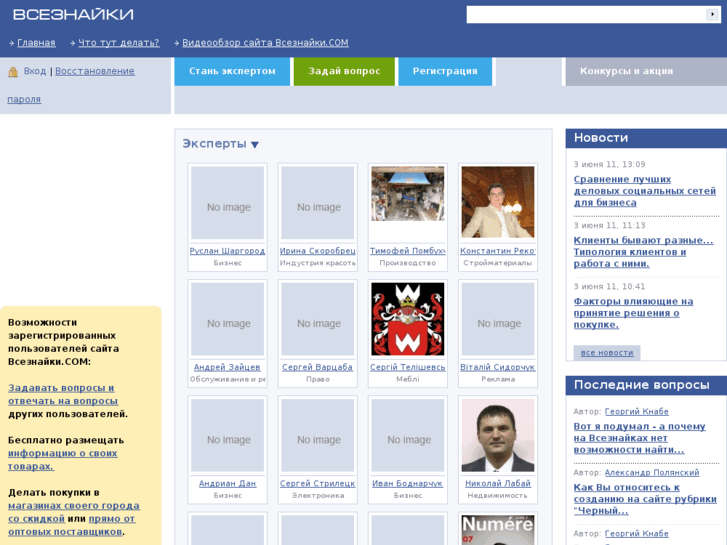This screenshot has width=727, height=545.
Task: Open Сергей Варцаба's No image avatar
Action: point(318,319)
